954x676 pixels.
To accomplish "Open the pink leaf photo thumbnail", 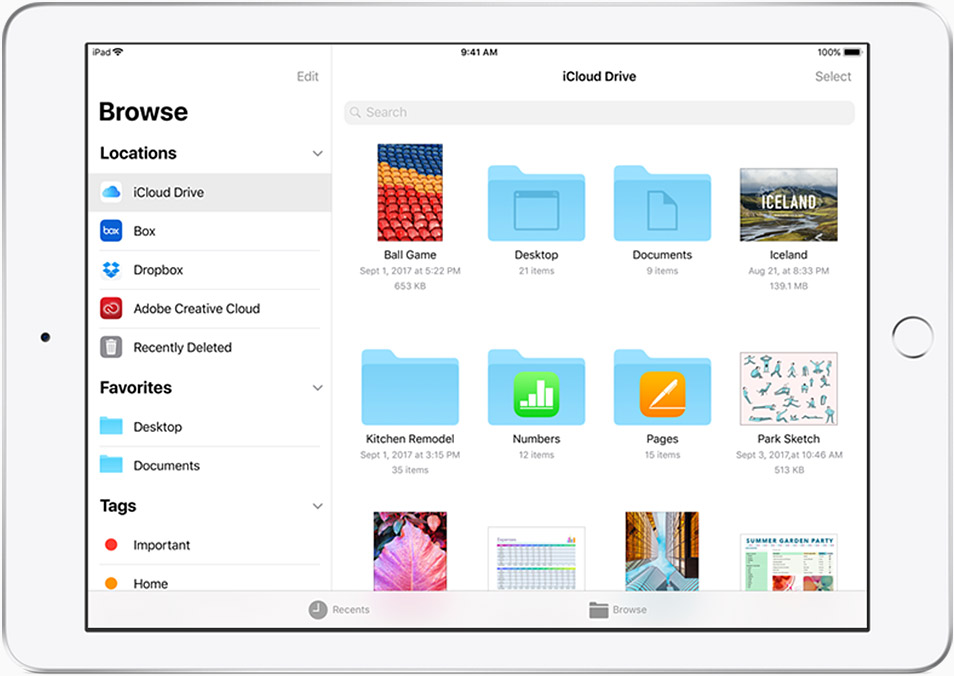I will (x=410, y=551).
